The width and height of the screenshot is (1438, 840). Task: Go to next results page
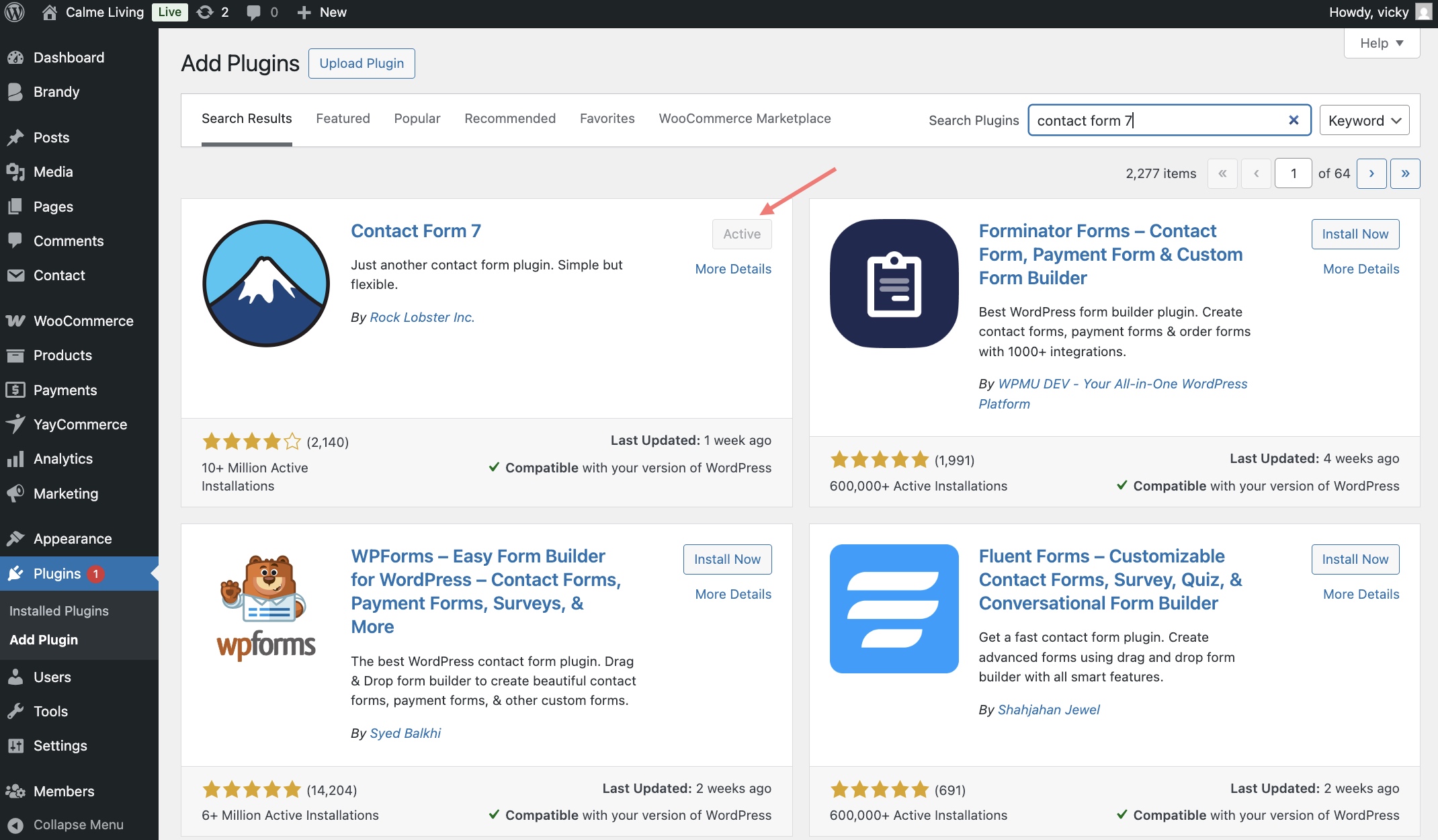tap(1371, 173)
